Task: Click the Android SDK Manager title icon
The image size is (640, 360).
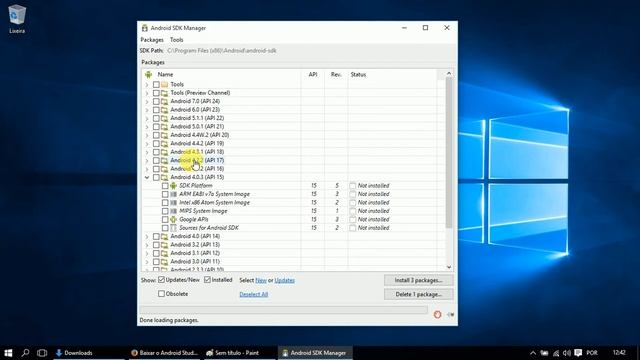Action: coord(144,28)
